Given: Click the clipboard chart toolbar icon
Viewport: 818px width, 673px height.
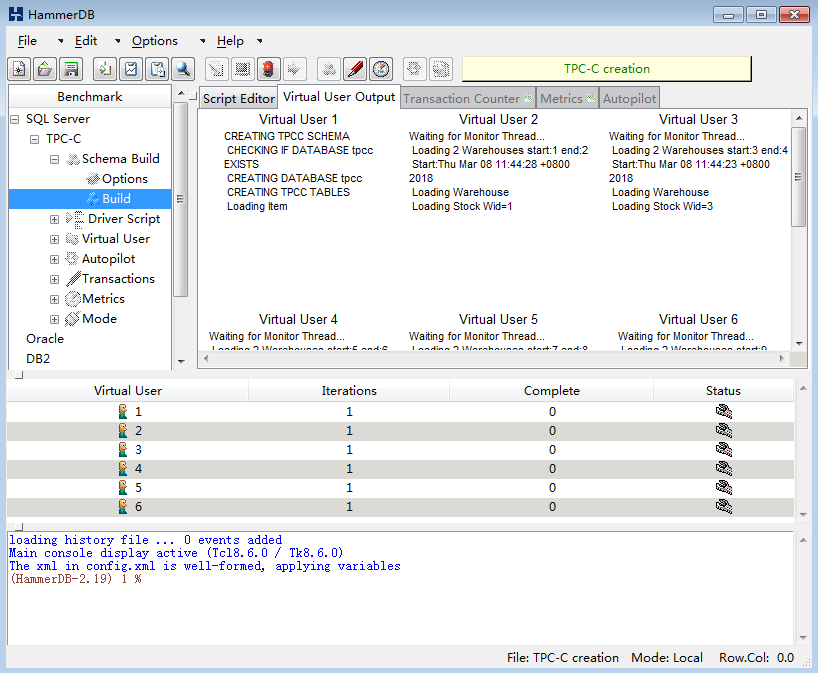Looking at the screenshot, I should (x=131, y=69).
